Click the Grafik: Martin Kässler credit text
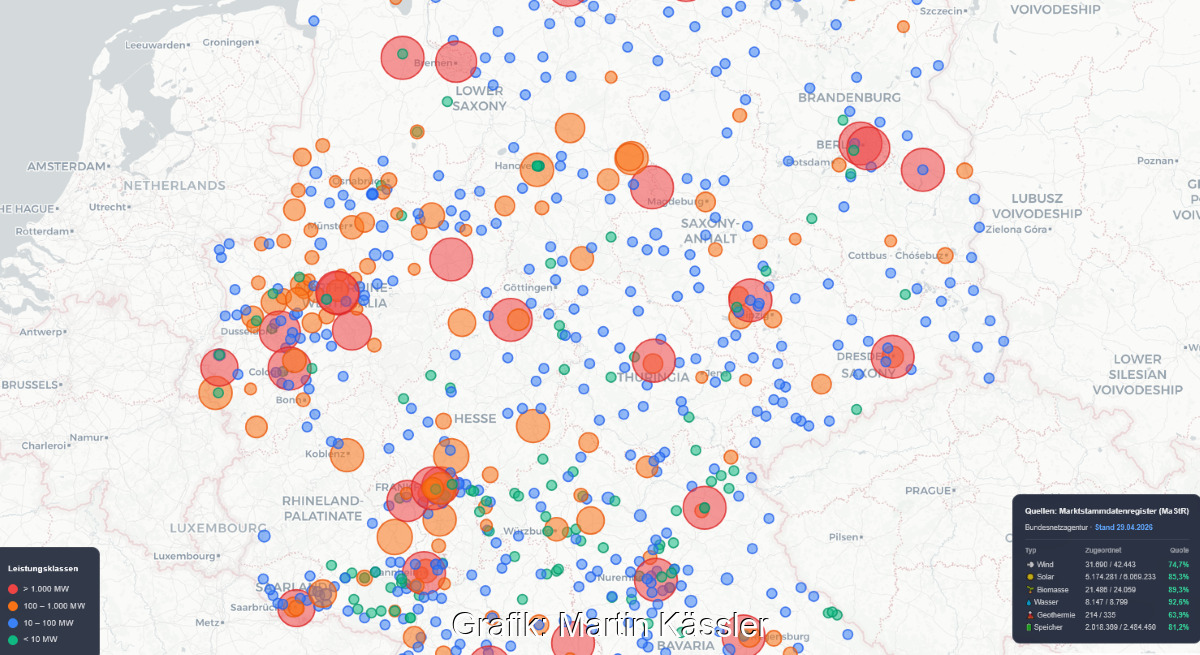 pyautogui.click(x=609, y=625)
